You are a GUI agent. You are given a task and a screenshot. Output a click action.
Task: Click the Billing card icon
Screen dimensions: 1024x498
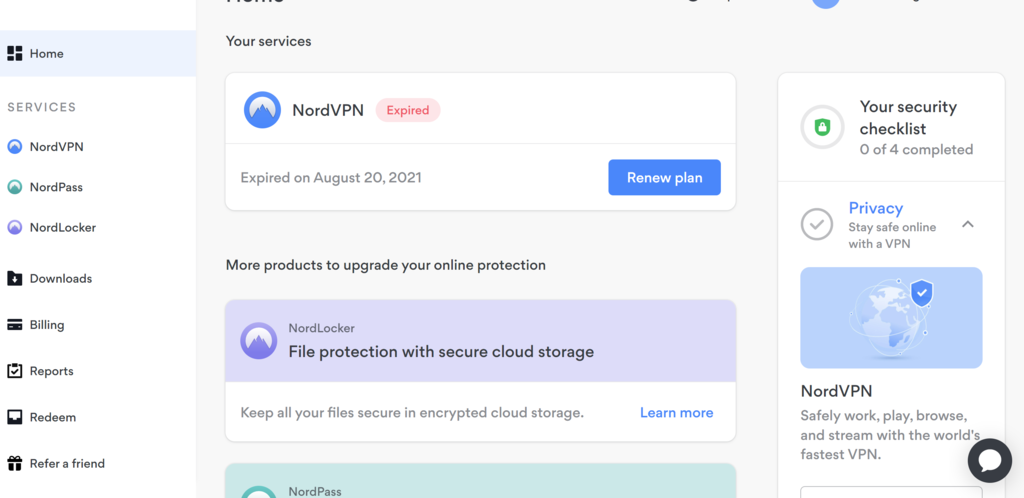[x=14, y=325]
